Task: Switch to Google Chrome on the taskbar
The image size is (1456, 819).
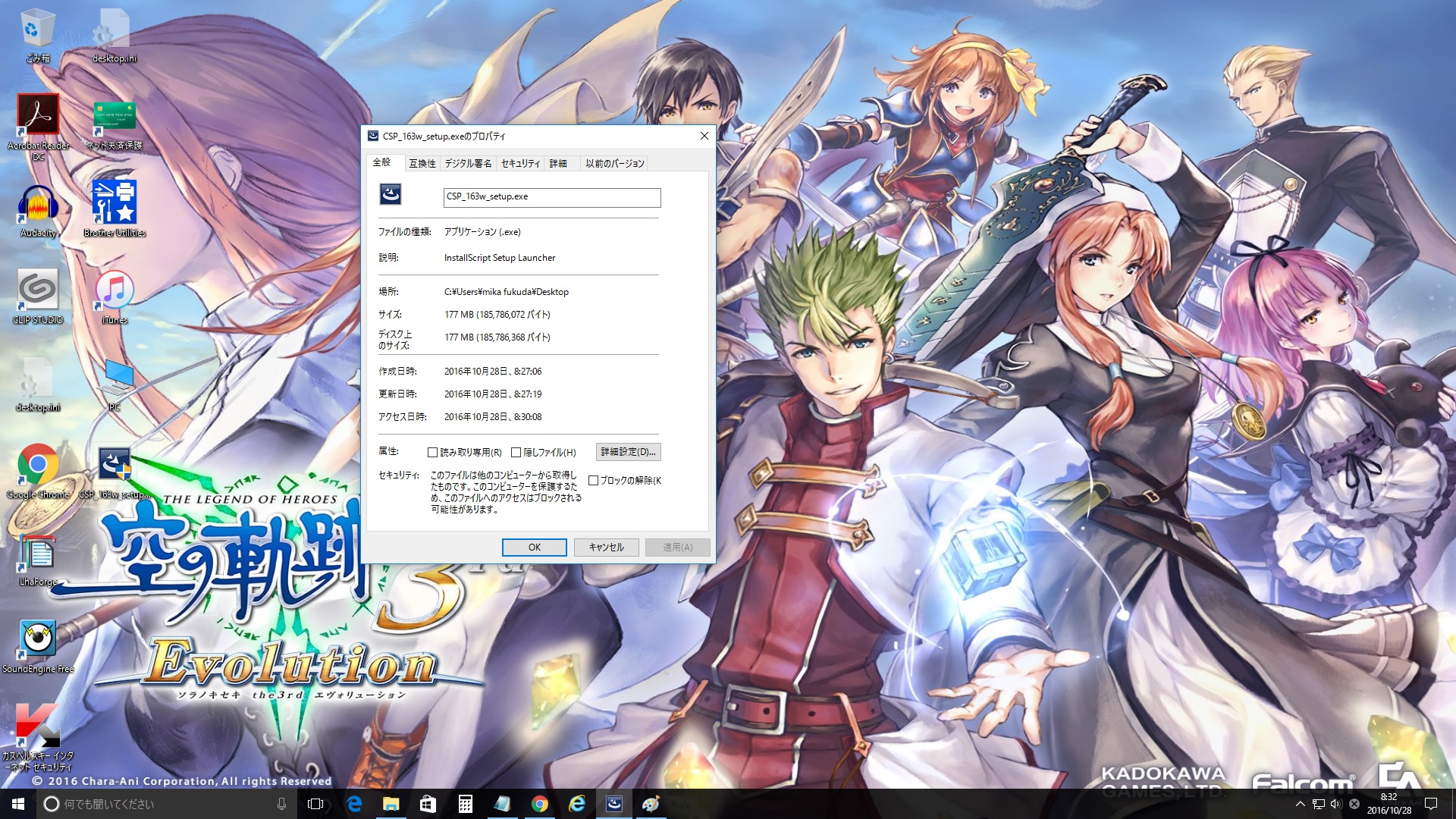Action: coord(540,804)
